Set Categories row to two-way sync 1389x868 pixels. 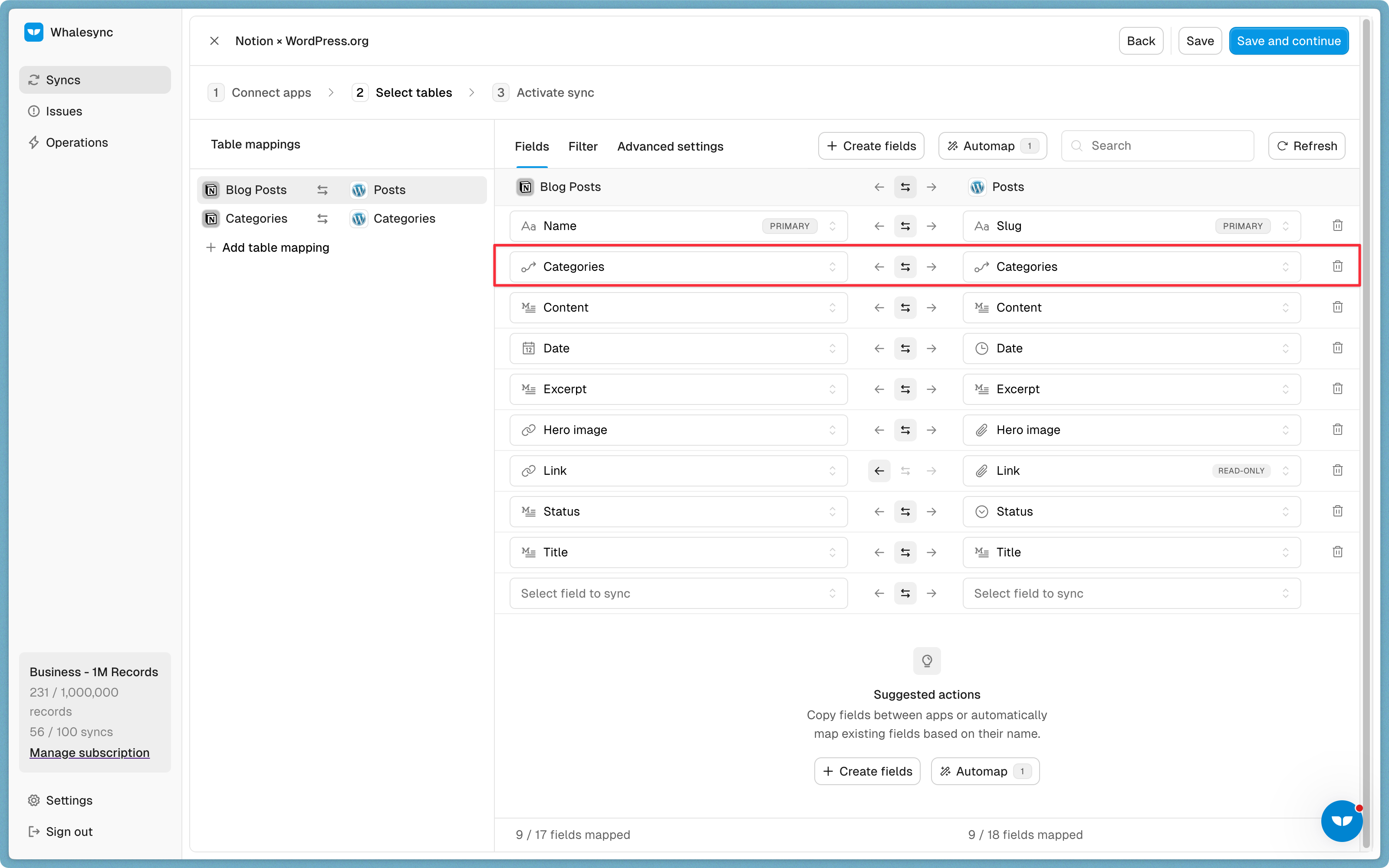coord(905,267)
